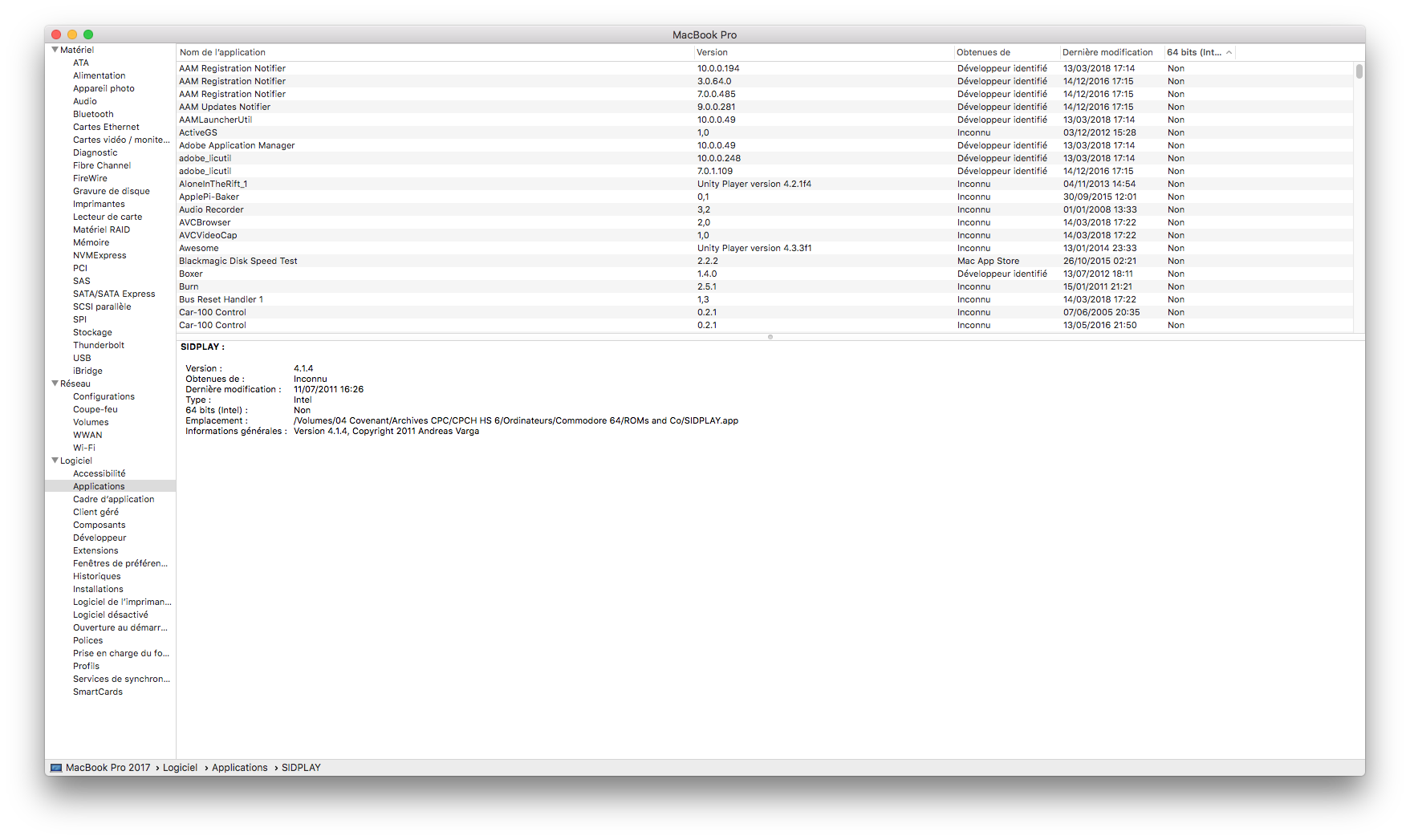
Task: Open the Thunderbolt hardware section
Action: pyautogui.click(x=99, y=345)
